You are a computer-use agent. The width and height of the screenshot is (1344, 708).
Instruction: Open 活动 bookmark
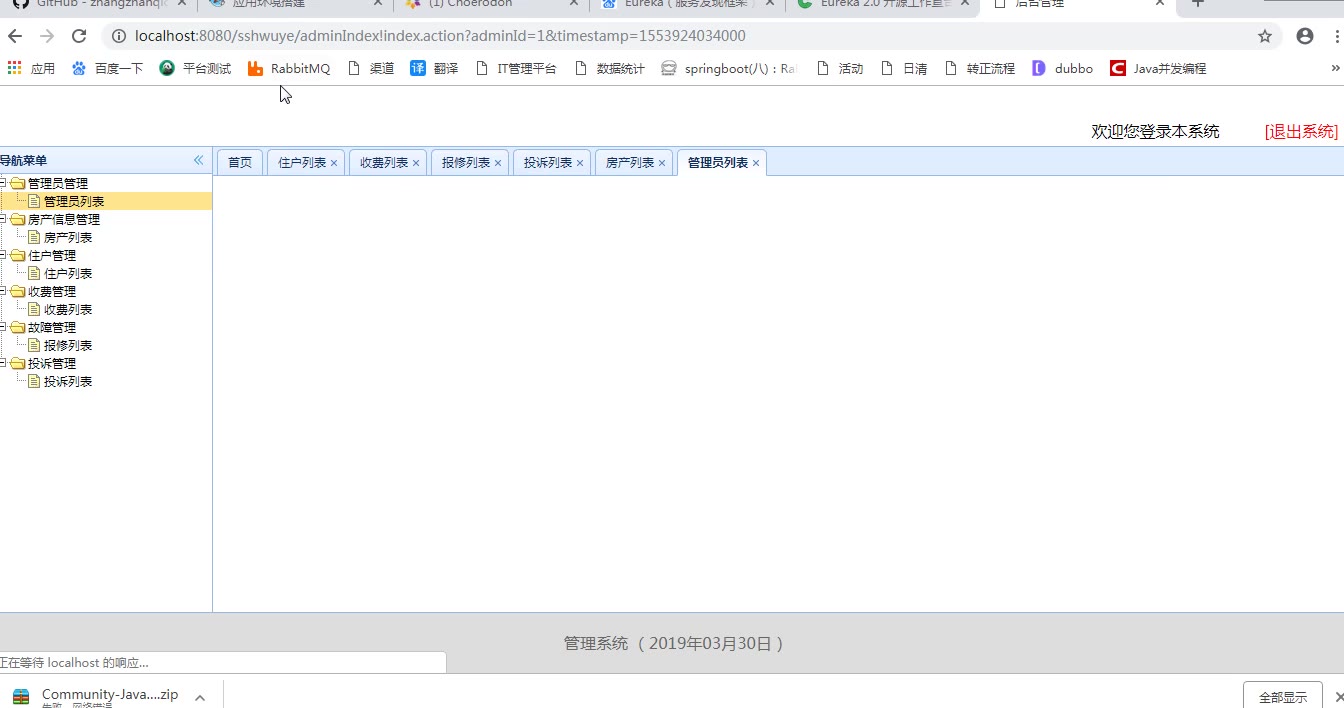click(839, 68)
